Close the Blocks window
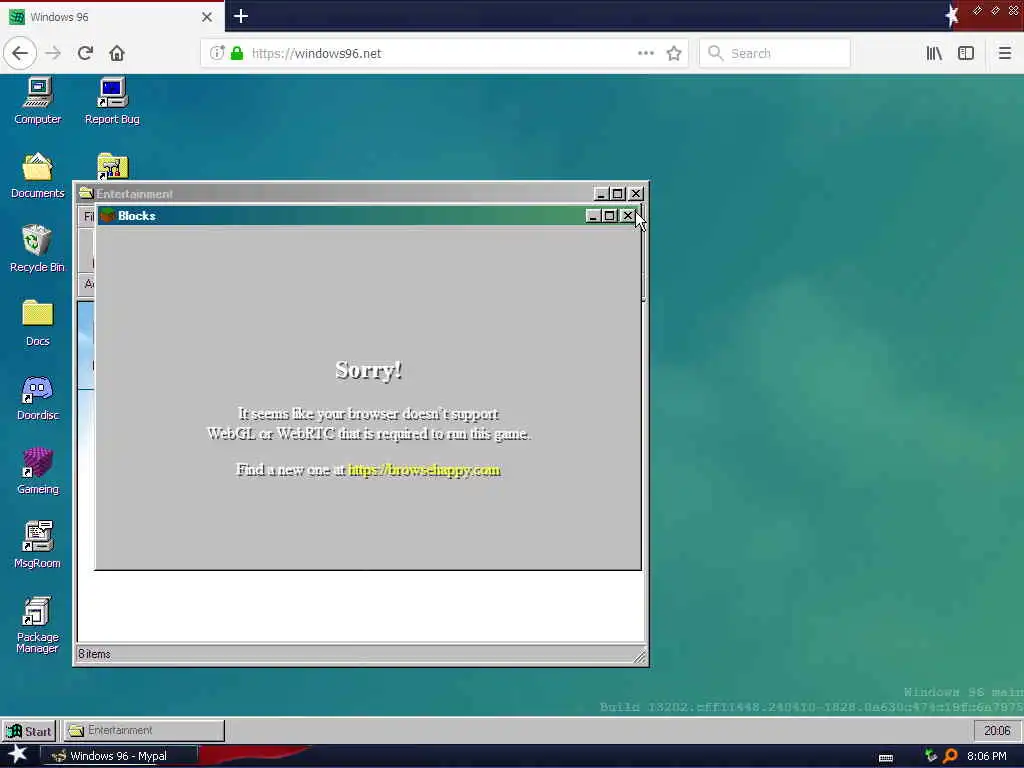This screenshot has width=1024, height=768. pos(628,216)
